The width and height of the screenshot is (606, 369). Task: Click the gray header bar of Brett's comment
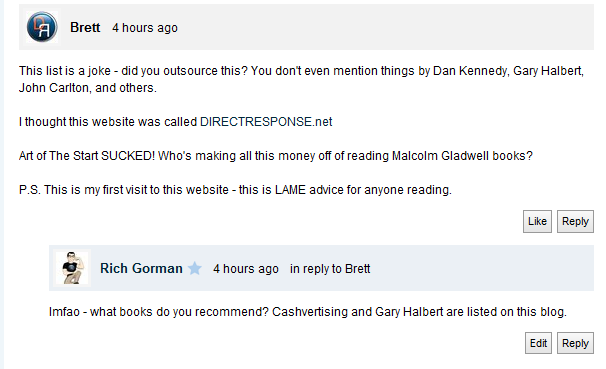306,27
